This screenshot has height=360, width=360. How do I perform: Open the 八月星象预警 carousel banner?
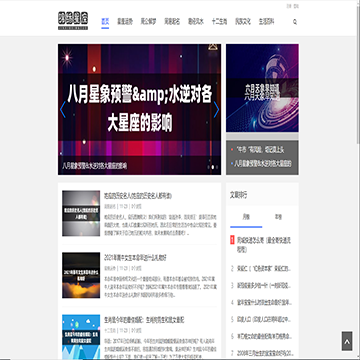[x=139, y=109]
